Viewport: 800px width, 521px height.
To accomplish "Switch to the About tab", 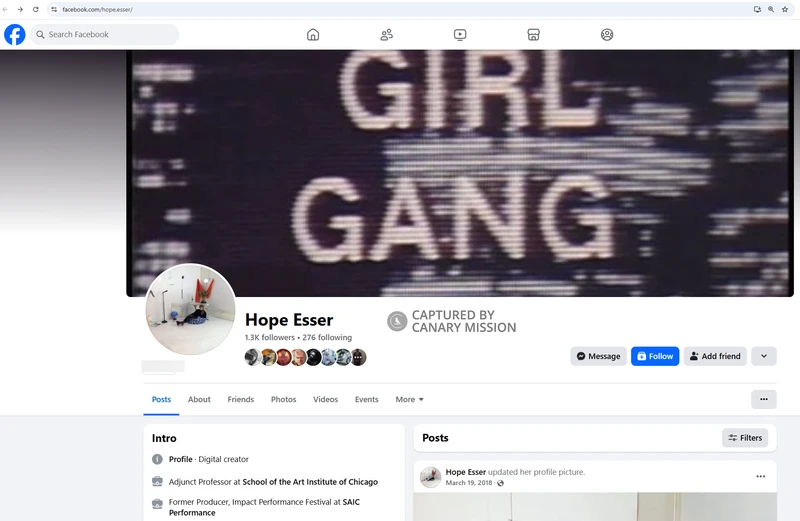I will pyautogui.click(x=199, y=400).
